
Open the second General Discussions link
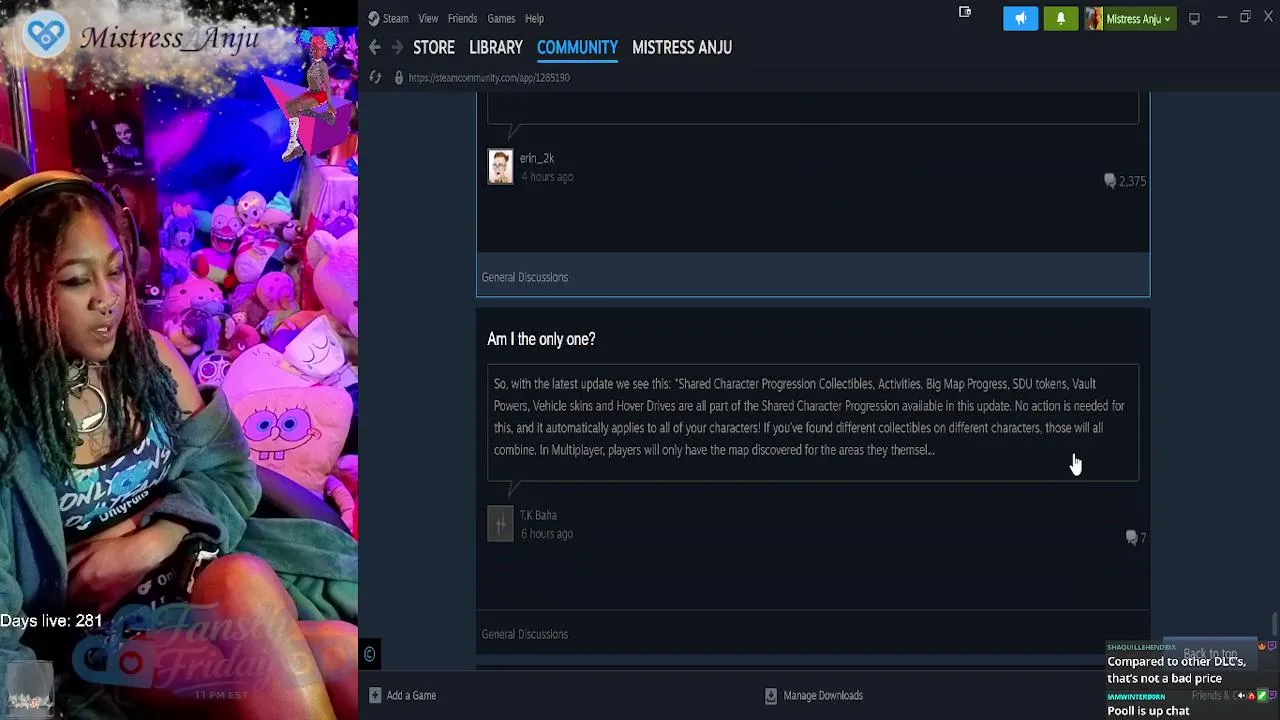click(525, 634)
